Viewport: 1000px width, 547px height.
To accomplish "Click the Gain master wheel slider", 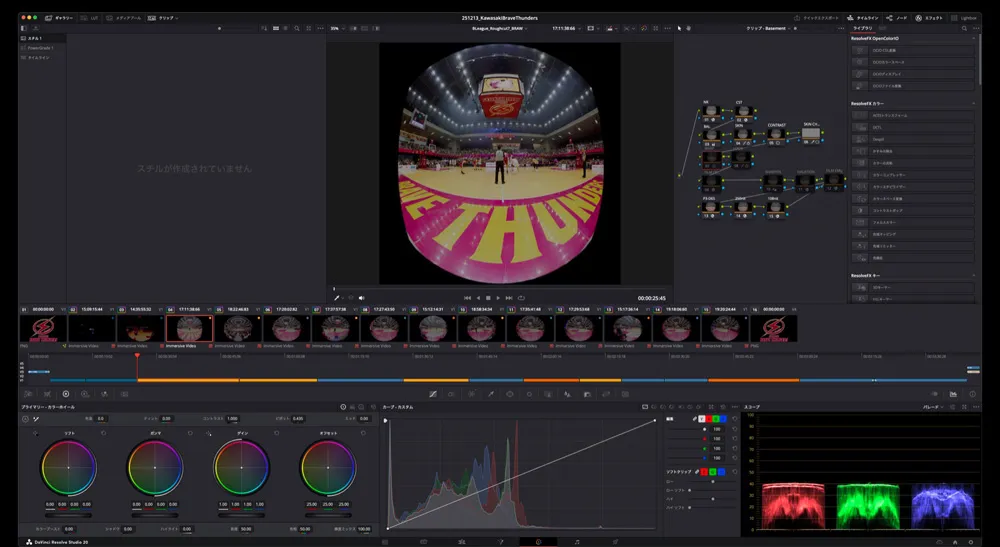I will (x=241, y=514).
